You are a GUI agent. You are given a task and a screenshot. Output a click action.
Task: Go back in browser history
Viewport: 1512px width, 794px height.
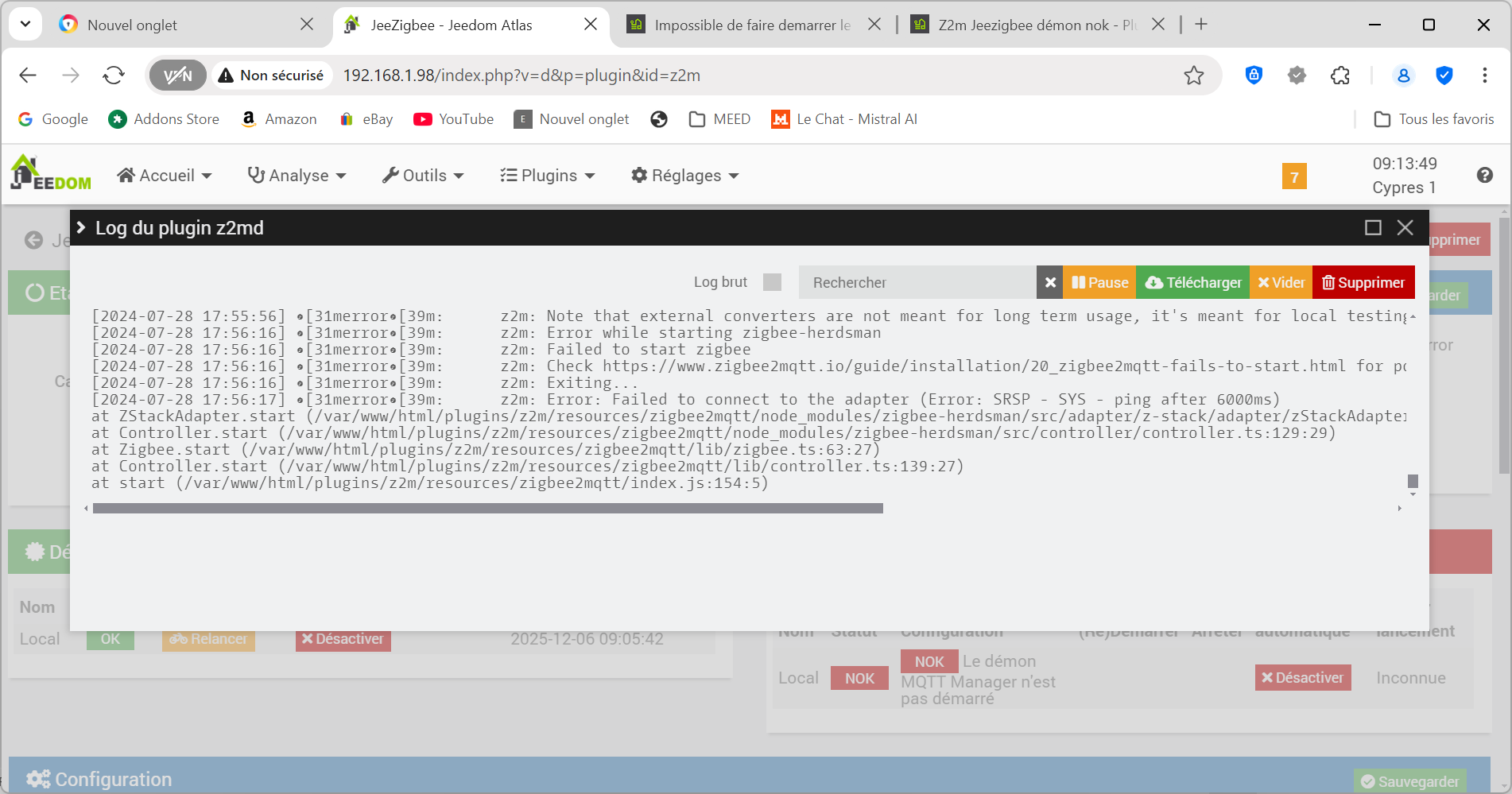pos(28,76)
